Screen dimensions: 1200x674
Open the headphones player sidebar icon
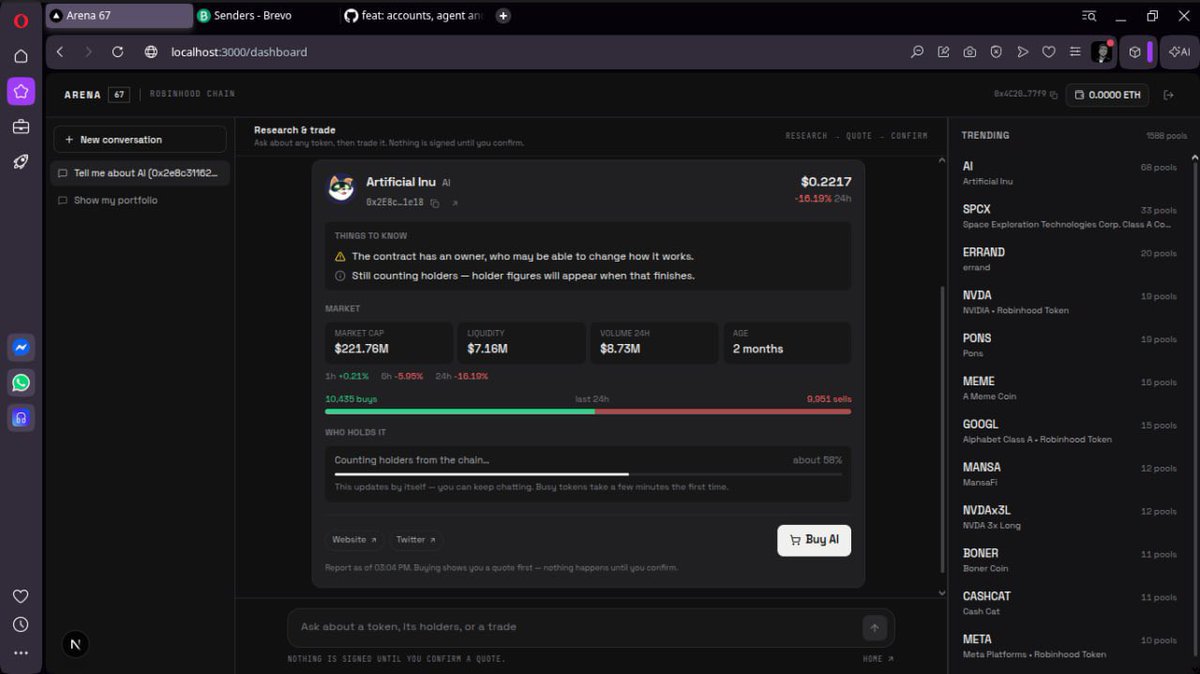click(x=21, y=417)
